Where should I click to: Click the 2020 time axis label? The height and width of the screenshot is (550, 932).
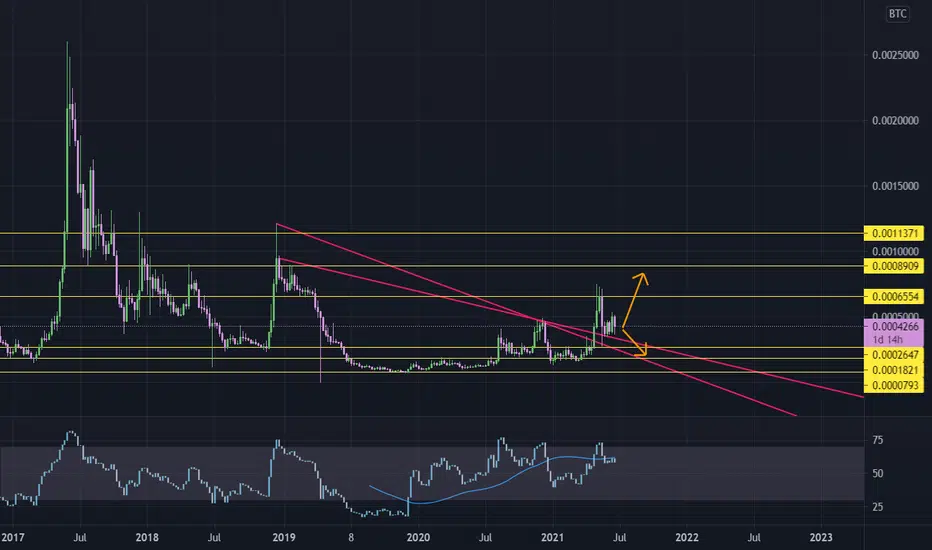tap(418, 538)
